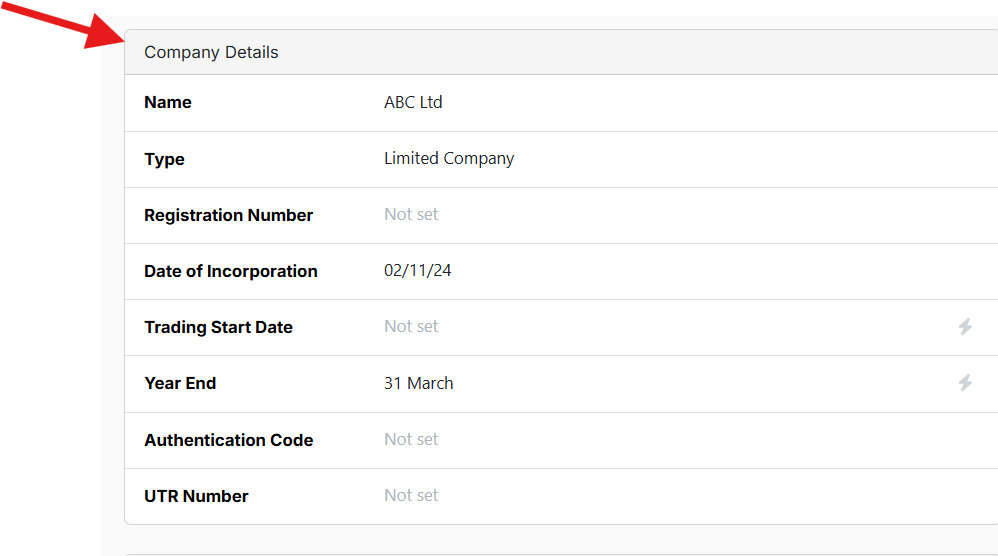
Task: Click Not set next to Authentication Code
Action: [411, 439]
